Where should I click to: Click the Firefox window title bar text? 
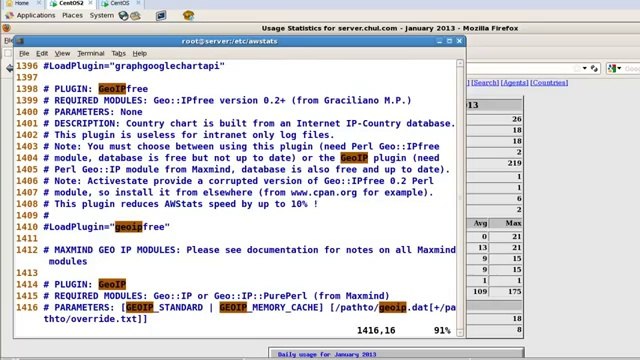pos(390,29)
